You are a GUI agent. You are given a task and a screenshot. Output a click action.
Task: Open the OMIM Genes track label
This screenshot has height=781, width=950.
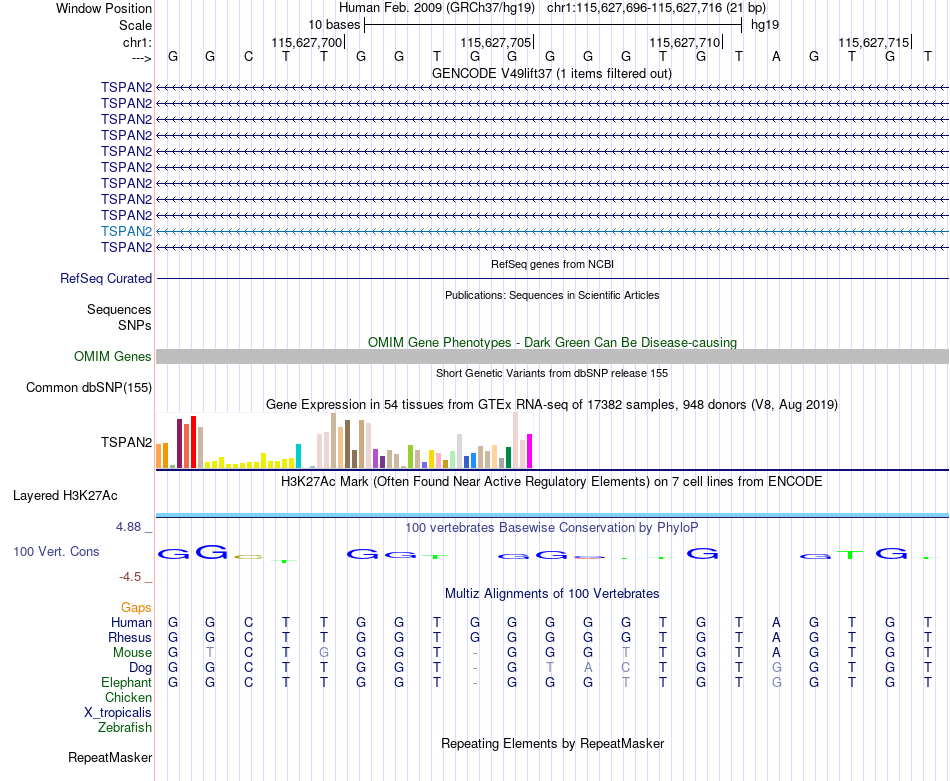pyautogui.click(x=113, y=356)
